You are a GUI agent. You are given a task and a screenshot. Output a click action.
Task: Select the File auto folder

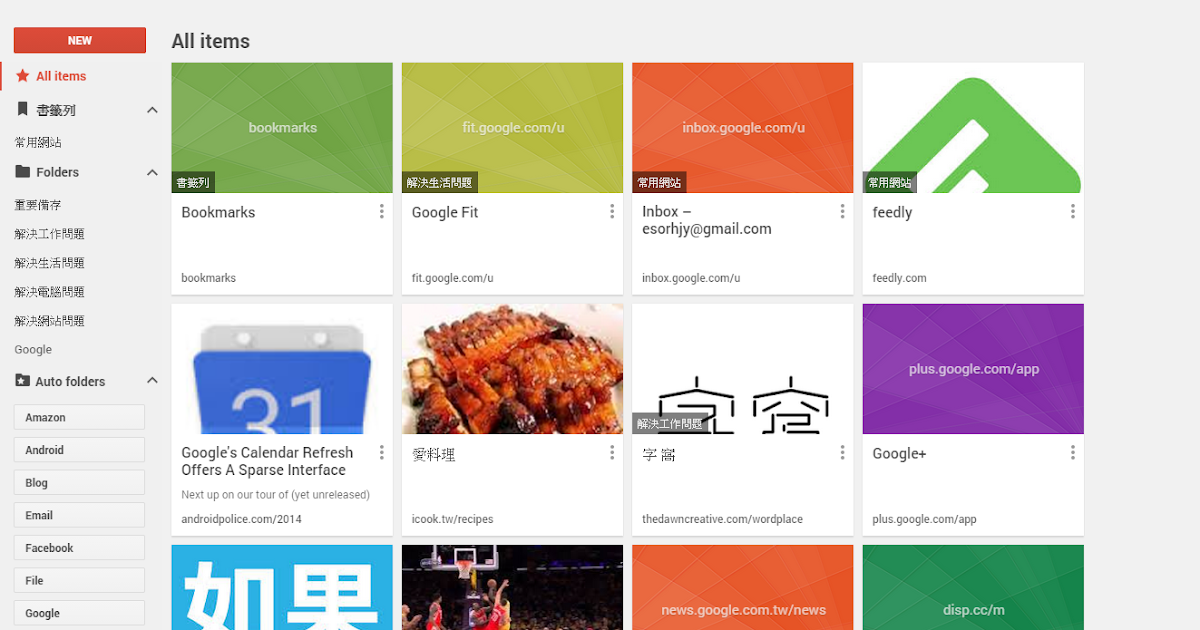point(79,580)
